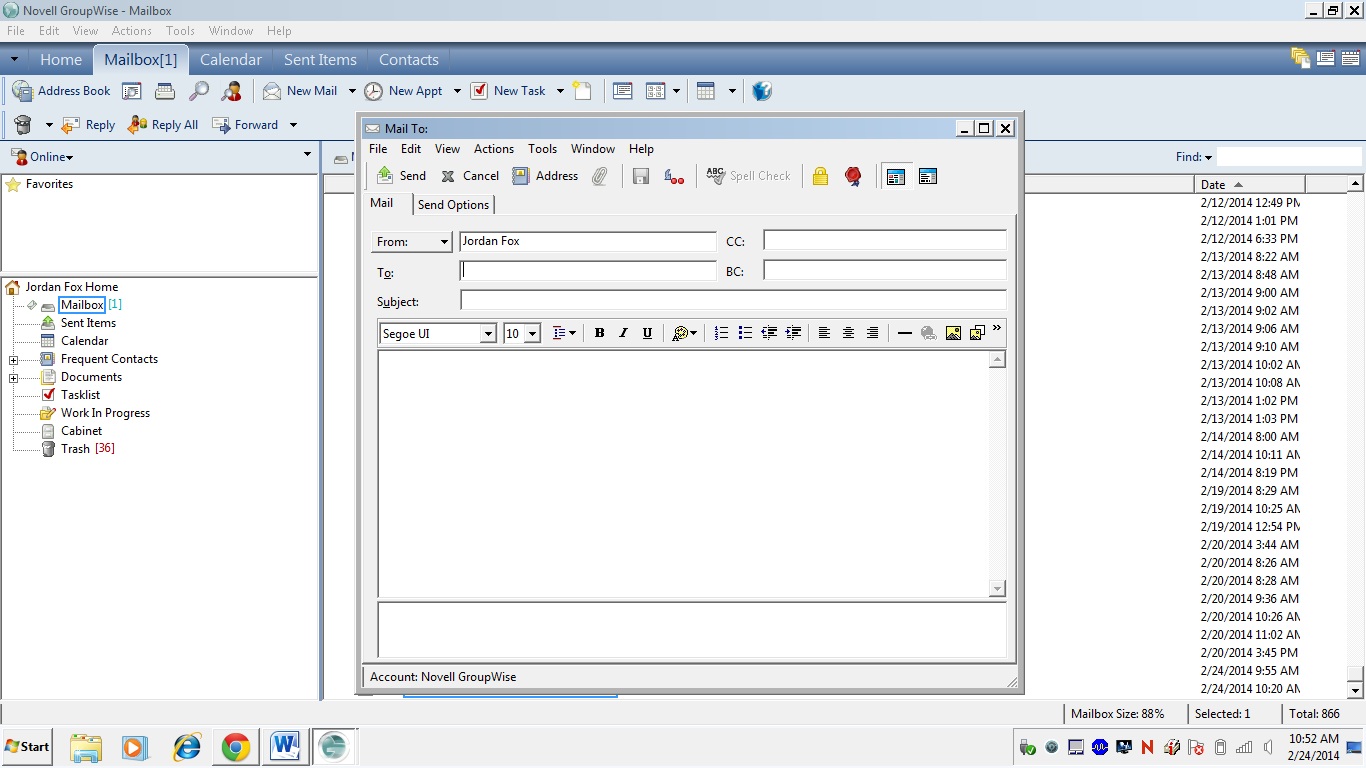Click the Print icon in main toolbar
This screenshot has width=1366, height=768.
tap(165, 91)
